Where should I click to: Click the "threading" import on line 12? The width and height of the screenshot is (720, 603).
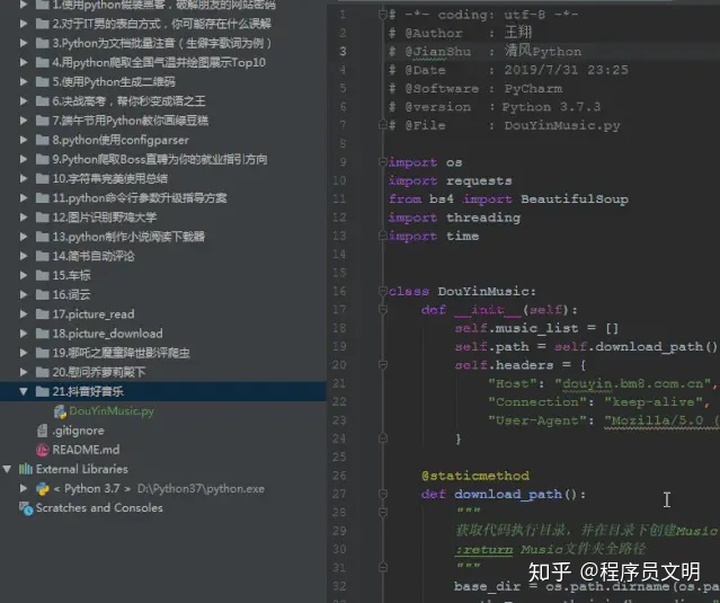coord(484,218)
